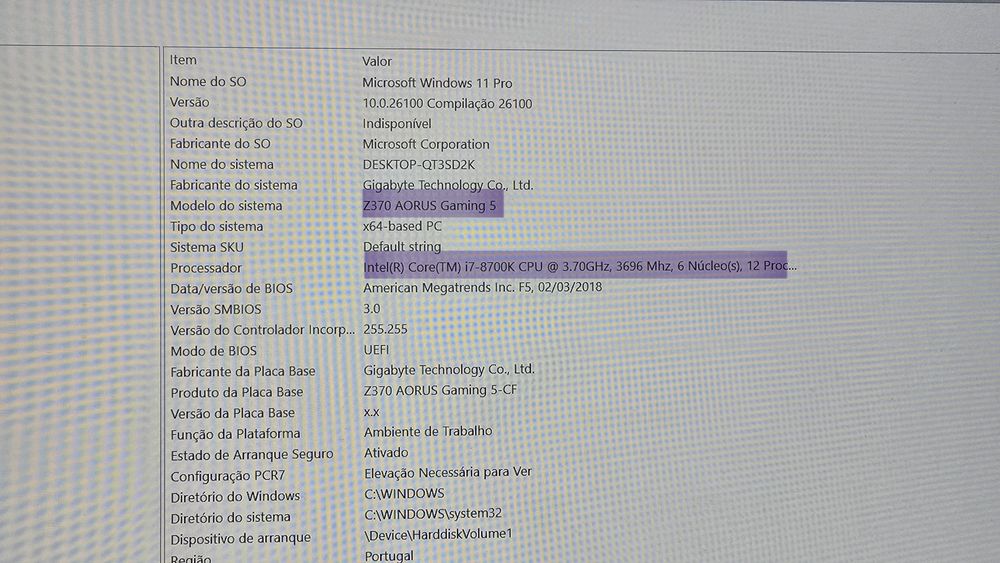The width and height of the screenshot is (1000, 563).
Task: Select Modo de BIOS label
Action: (x=214, y=351)
